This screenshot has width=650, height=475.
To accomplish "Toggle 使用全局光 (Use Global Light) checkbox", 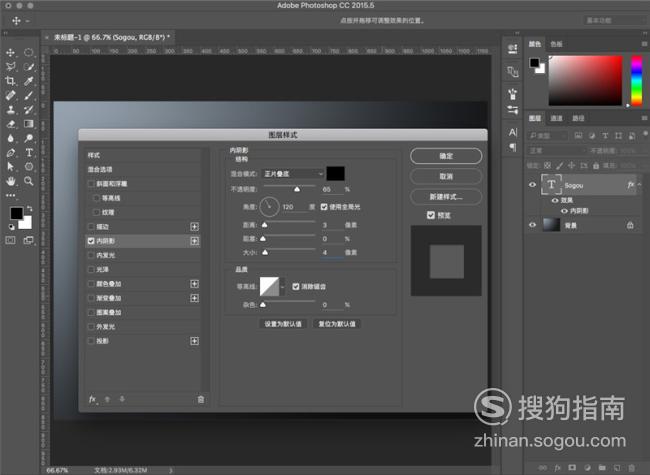I will click(x=324, y=206).
